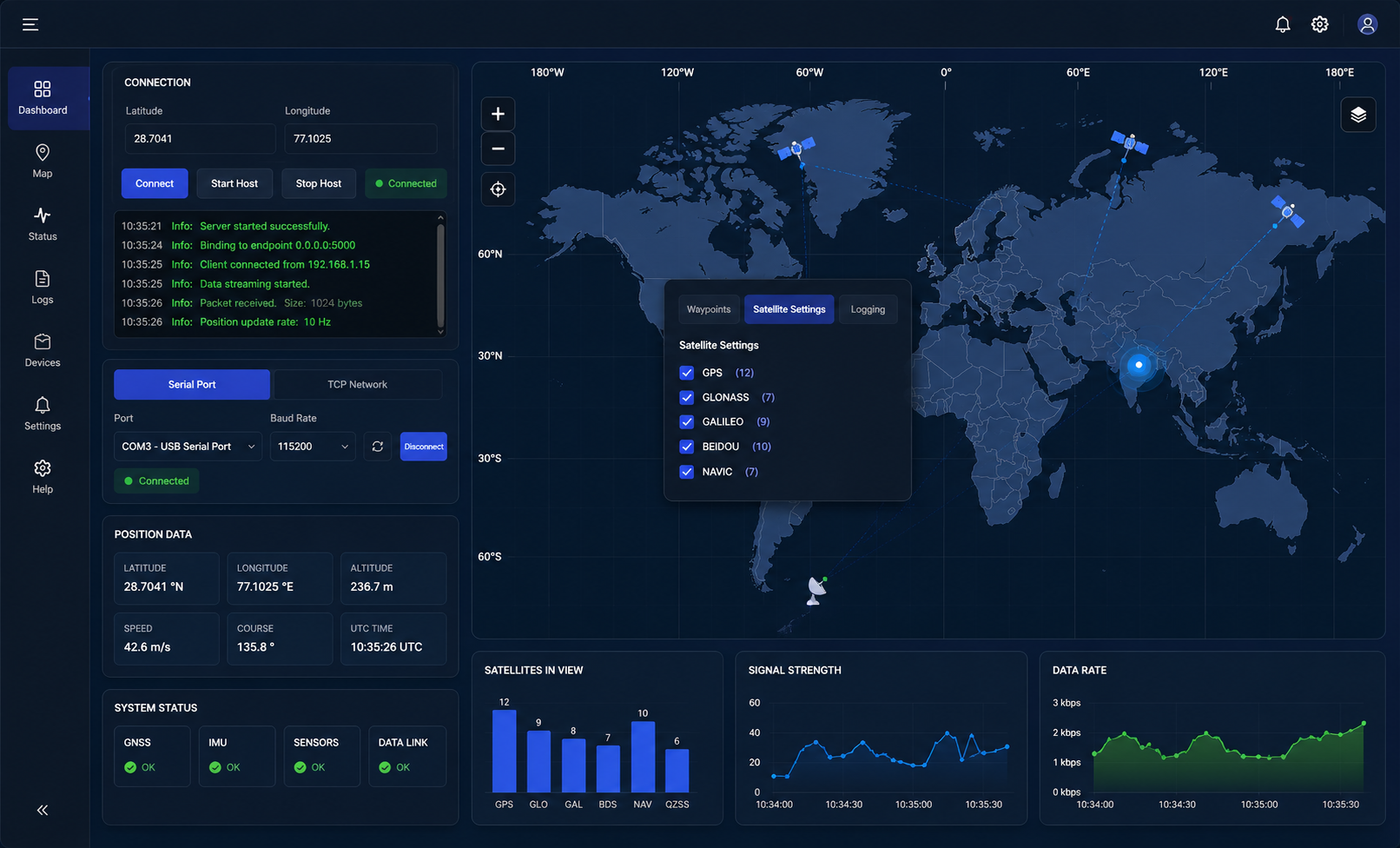Open the hamburger menu
Viewport: 1400px width, 848px height.
click(30, 24)
